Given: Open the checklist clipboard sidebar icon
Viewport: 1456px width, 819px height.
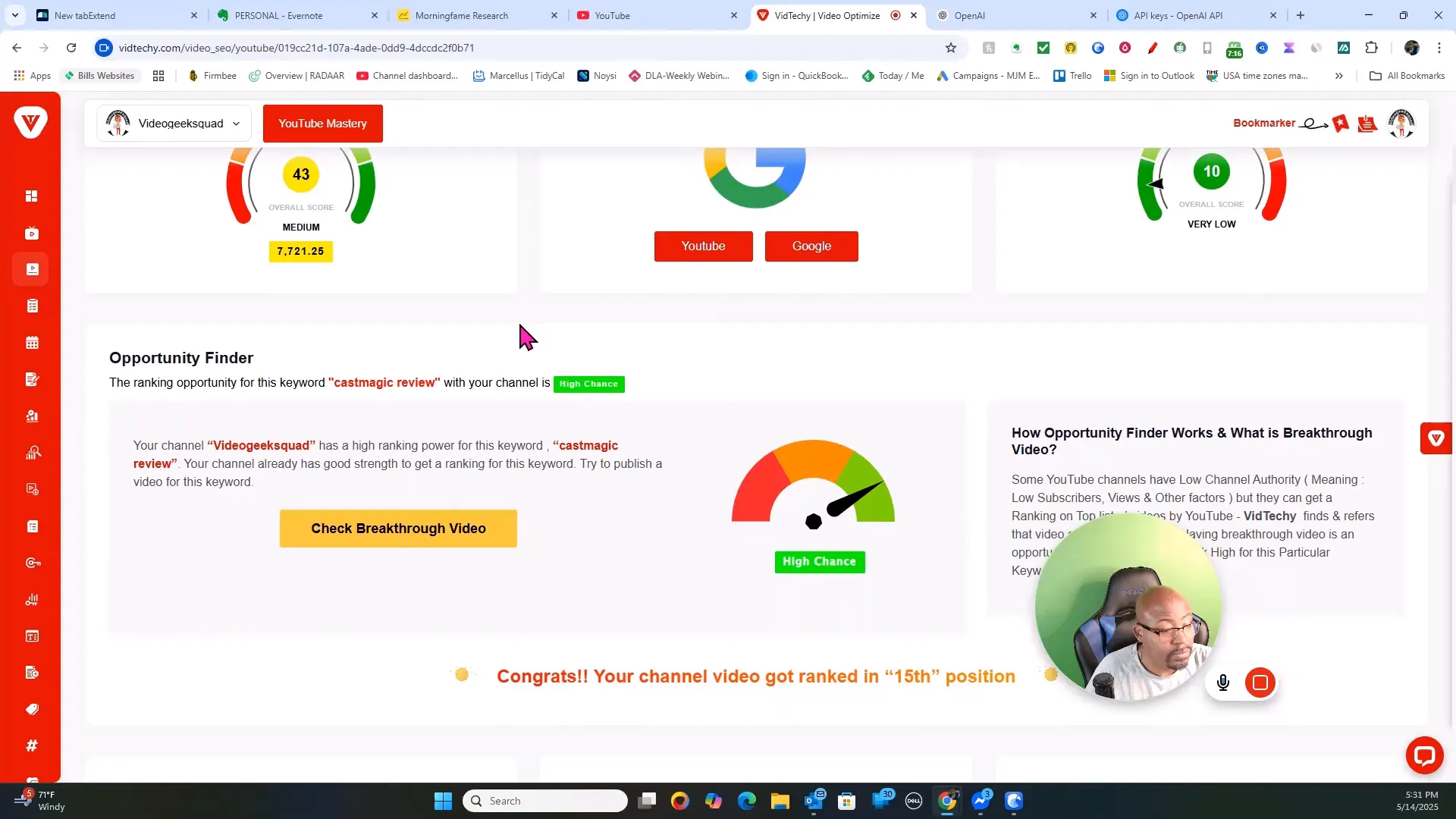Looking at the screenshot, I should tap(32, 306).
